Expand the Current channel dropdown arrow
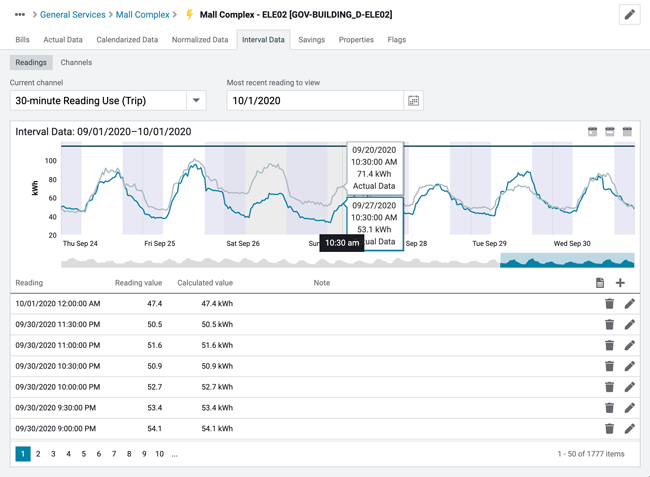 coord(196,101)
